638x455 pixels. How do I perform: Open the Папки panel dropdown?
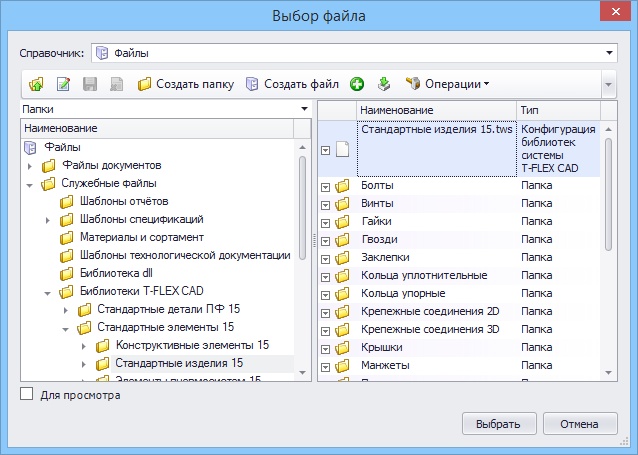304,109
